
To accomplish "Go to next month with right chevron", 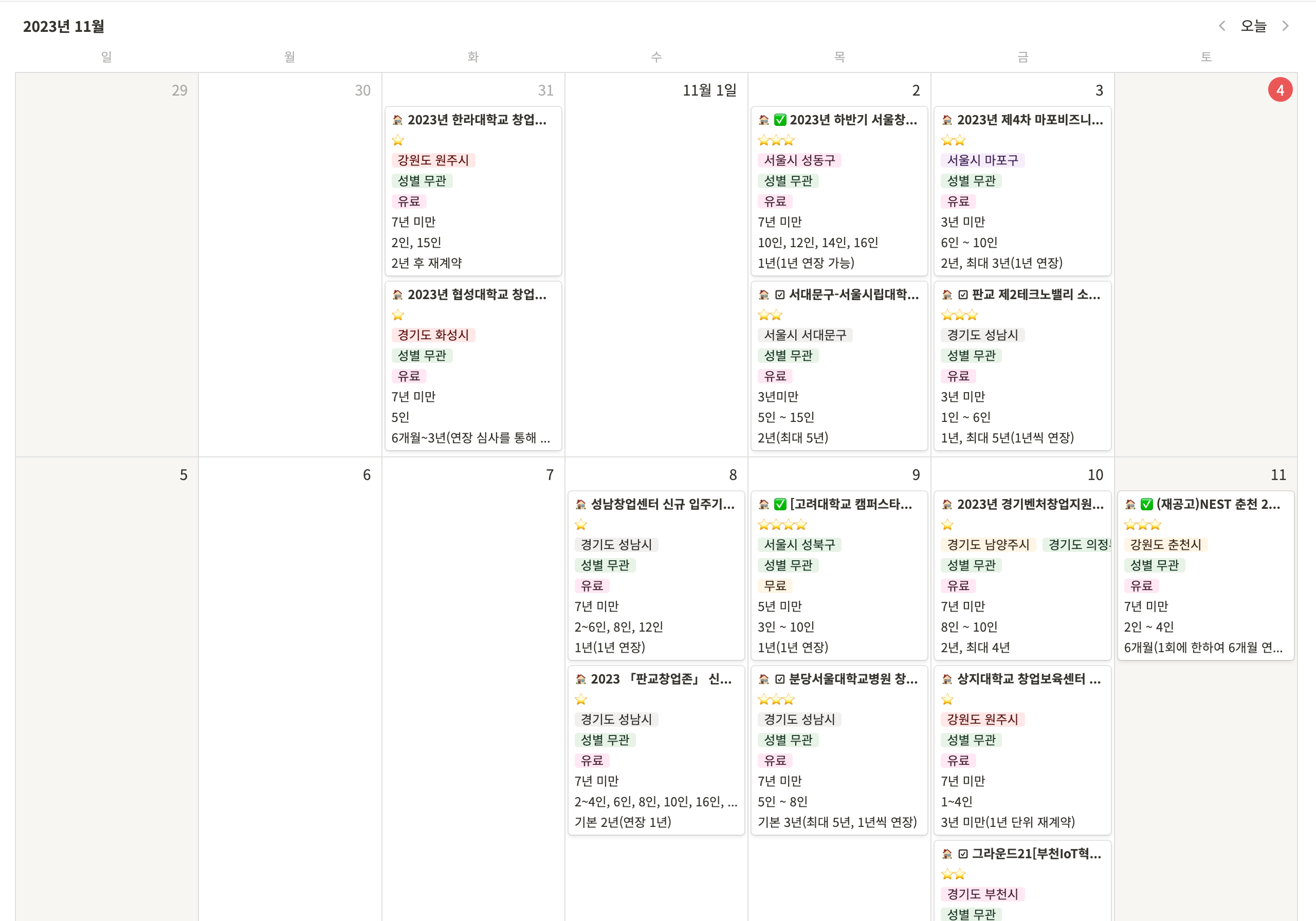I will [x=1285, y=26].
